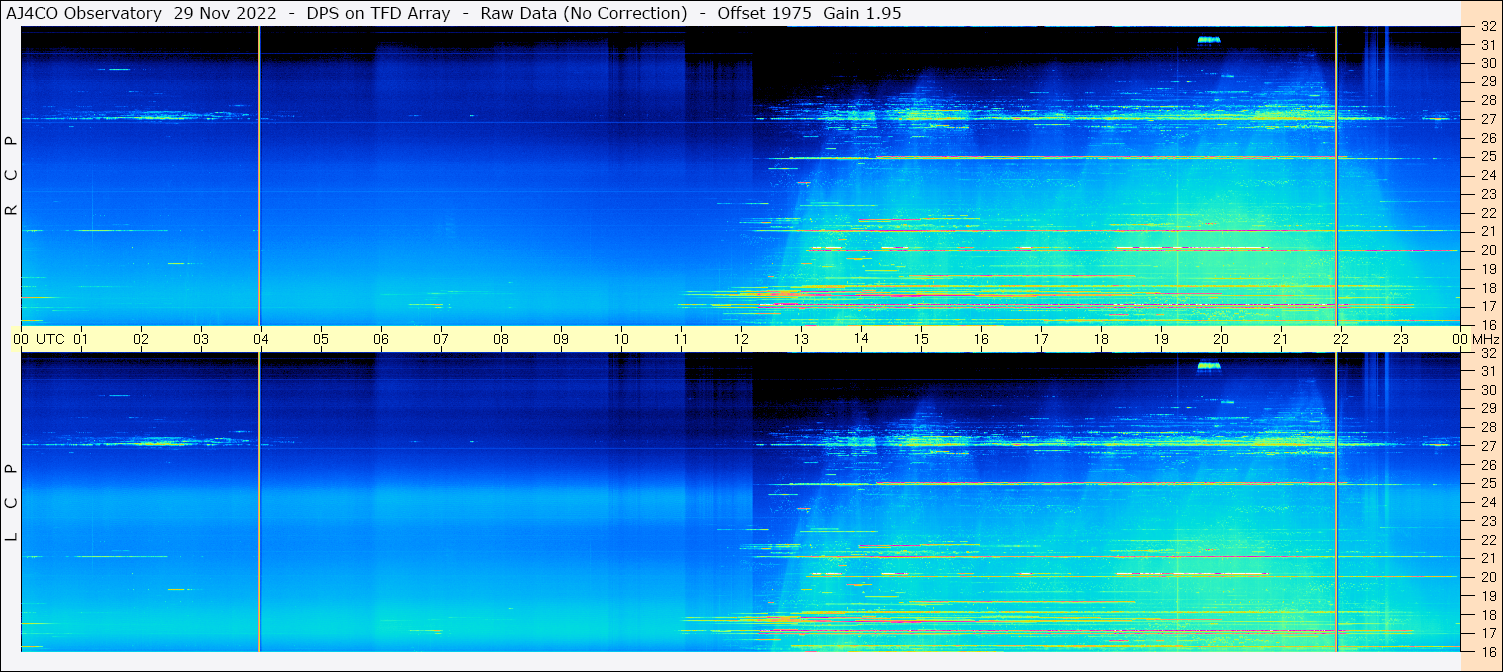The height and width of the screenshot is (672, 1503).
Task: Click the 32 MHz label on upper frequency scale
Action: (x=1488, y=26)
